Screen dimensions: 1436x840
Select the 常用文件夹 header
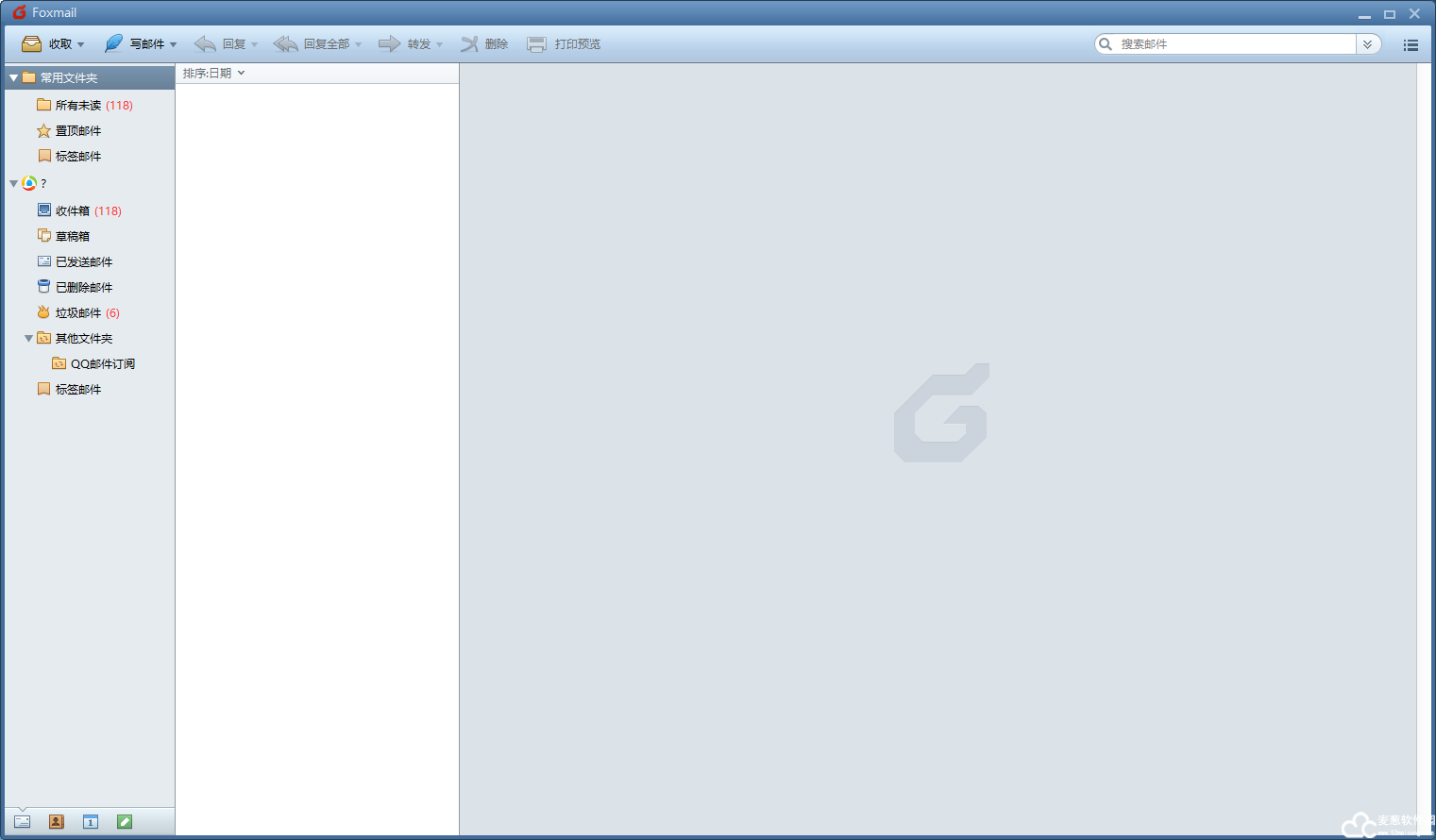tap(90, 77)
